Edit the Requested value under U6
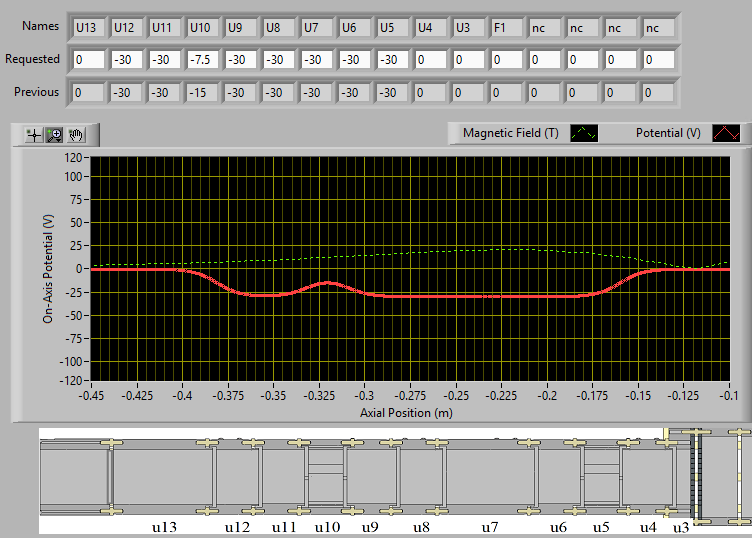 pos(354,60)
